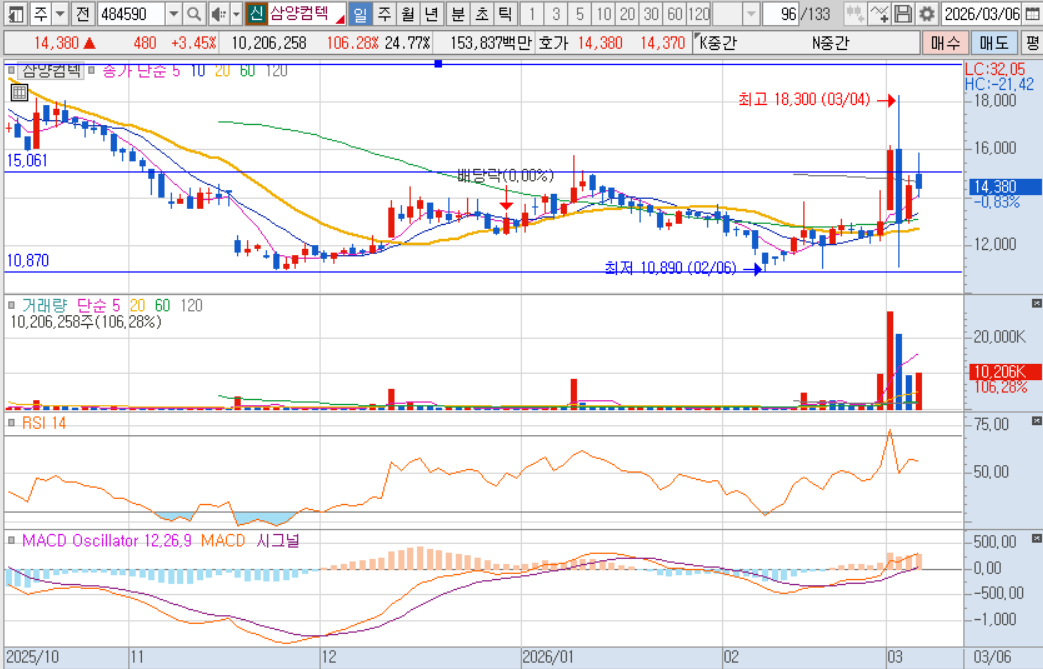
Task: Click the blue square handle on top line
Action: pyautogui.click(x=438, y=64)
